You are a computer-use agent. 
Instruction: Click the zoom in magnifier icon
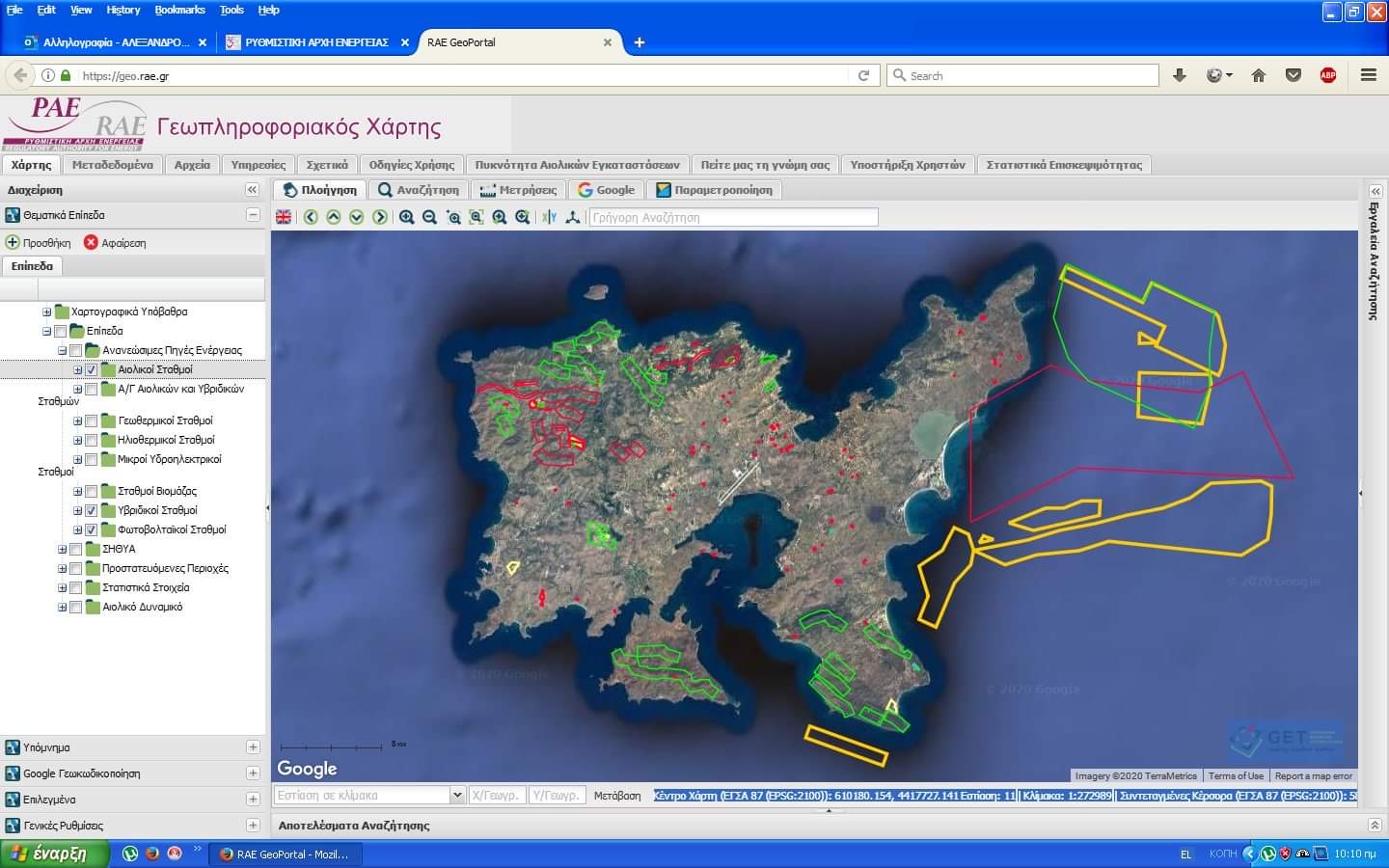tap(407, 217)
